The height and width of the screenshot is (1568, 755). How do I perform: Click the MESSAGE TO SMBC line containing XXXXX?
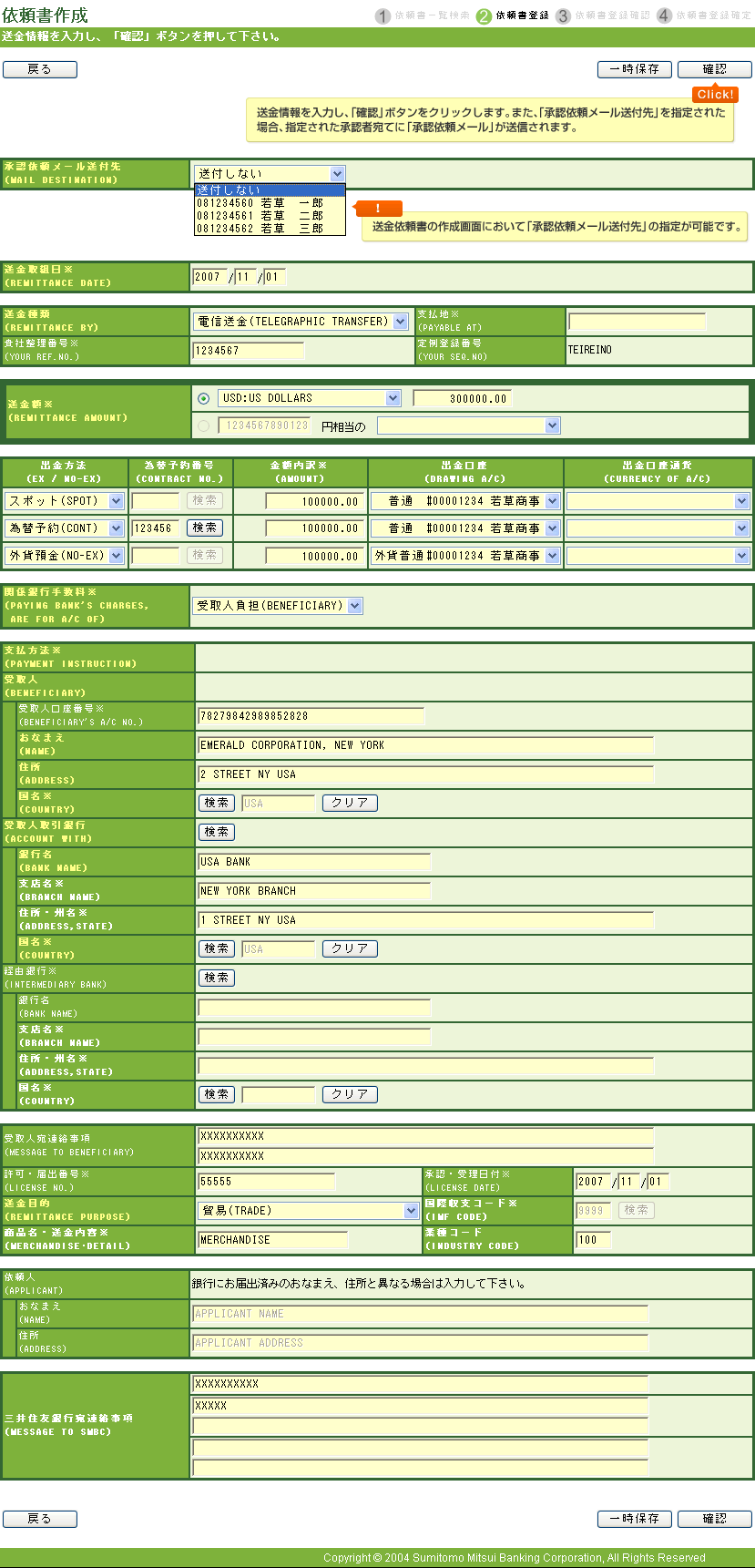point(420,1406)
